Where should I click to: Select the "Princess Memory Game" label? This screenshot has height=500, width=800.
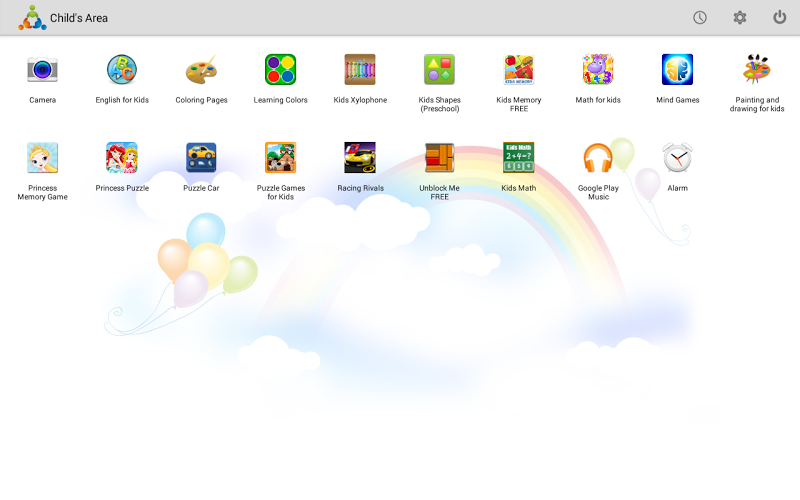tap(42, 192)
